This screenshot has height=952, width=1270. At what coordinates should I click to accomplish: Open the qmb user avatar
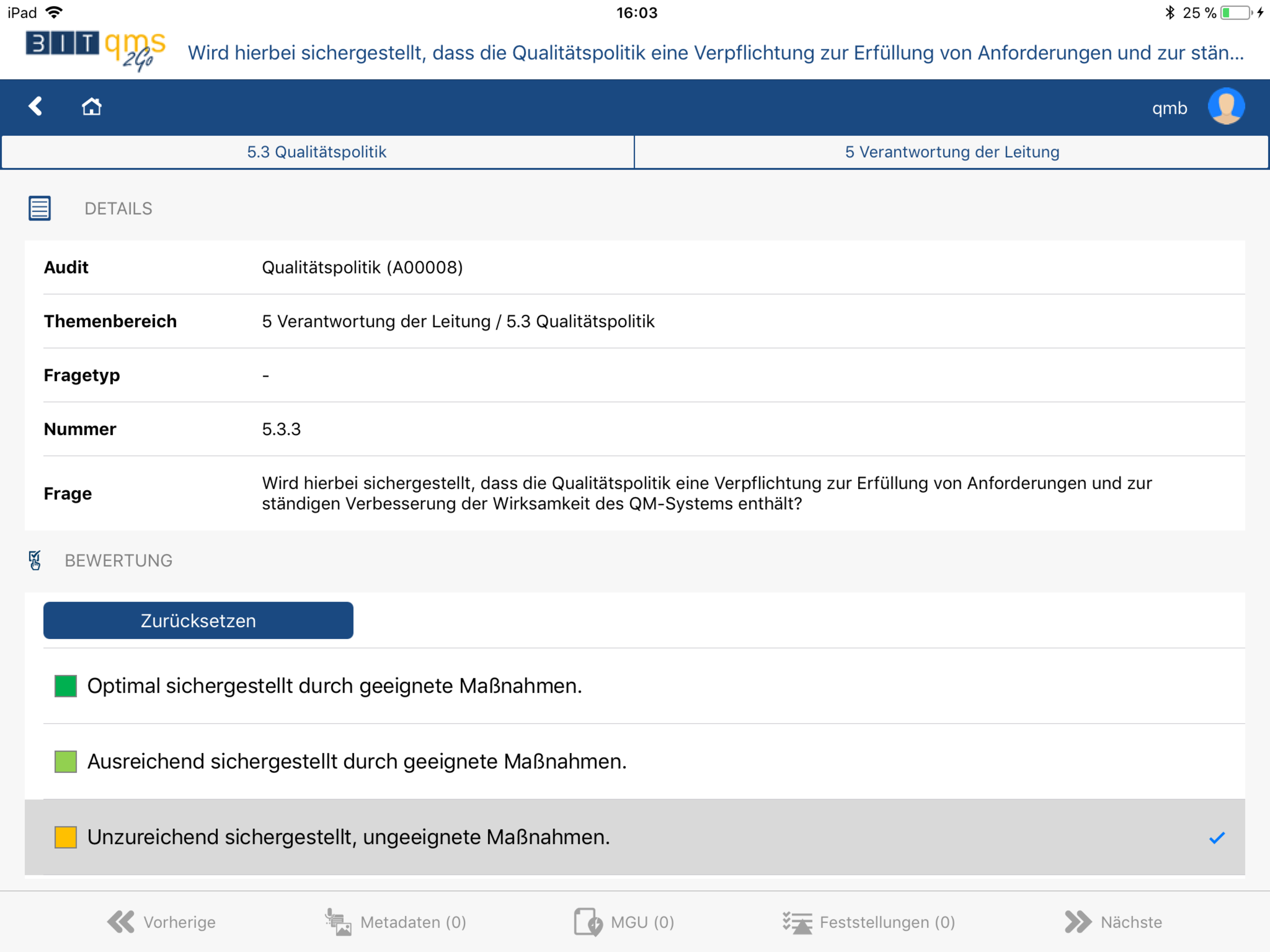click(x=1226, y=106)
